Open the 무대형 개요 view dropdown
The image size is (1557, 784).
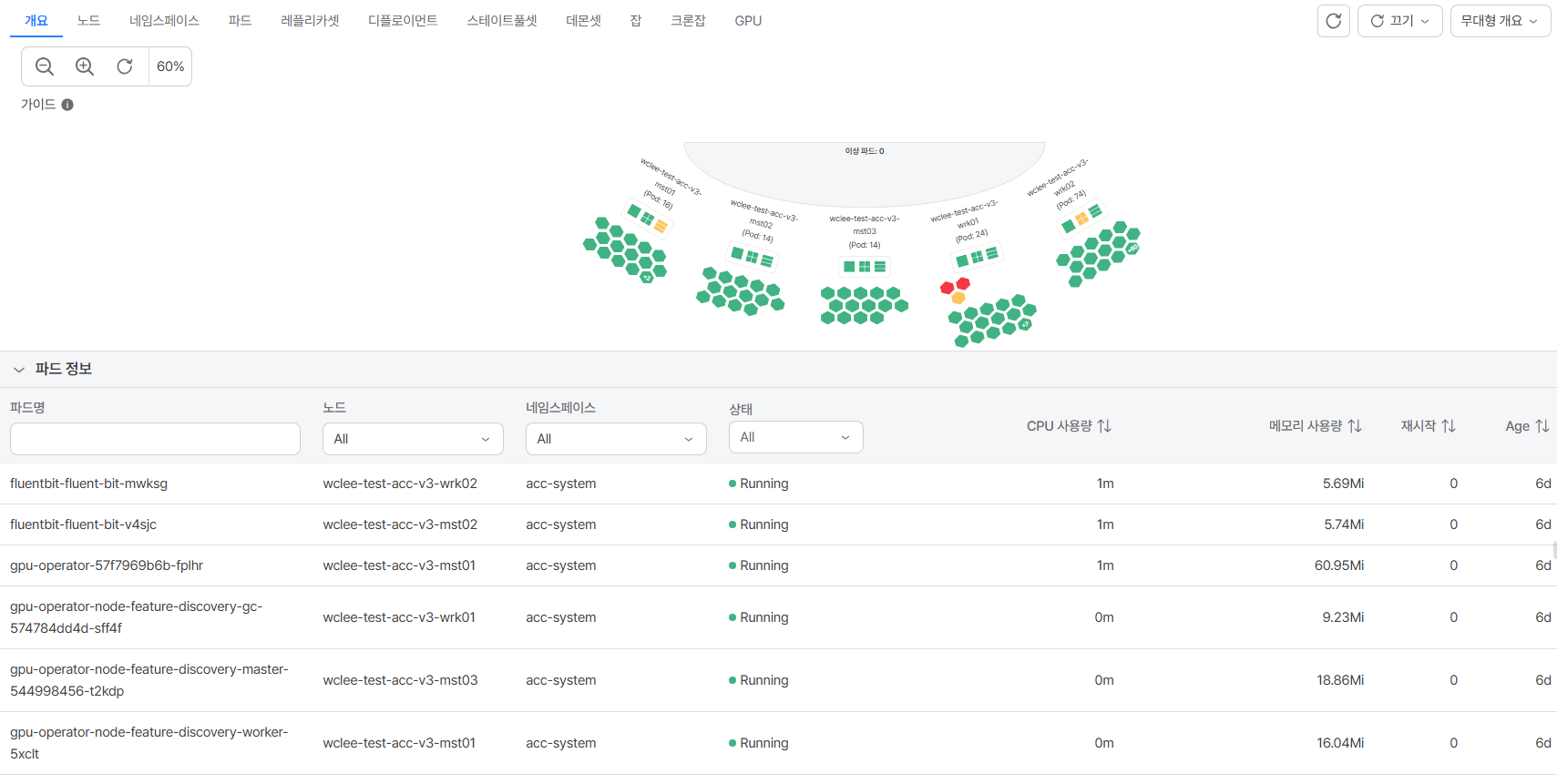[1501, 21]
